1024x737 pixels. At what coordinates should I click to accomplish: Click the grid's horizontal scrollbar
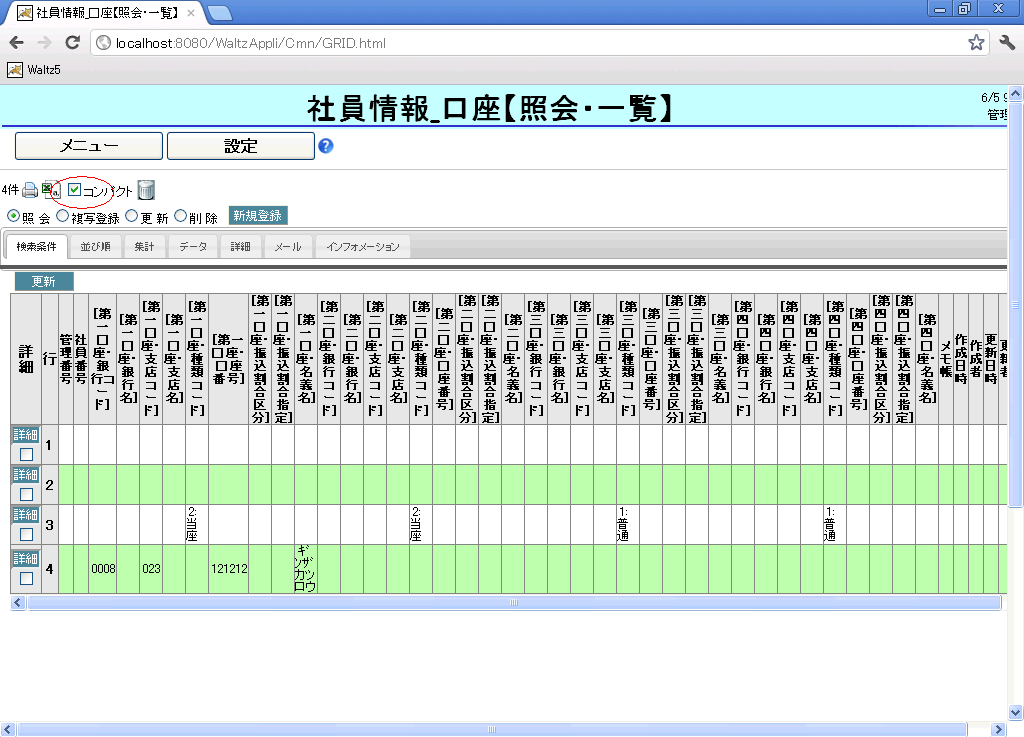point(514,603)
